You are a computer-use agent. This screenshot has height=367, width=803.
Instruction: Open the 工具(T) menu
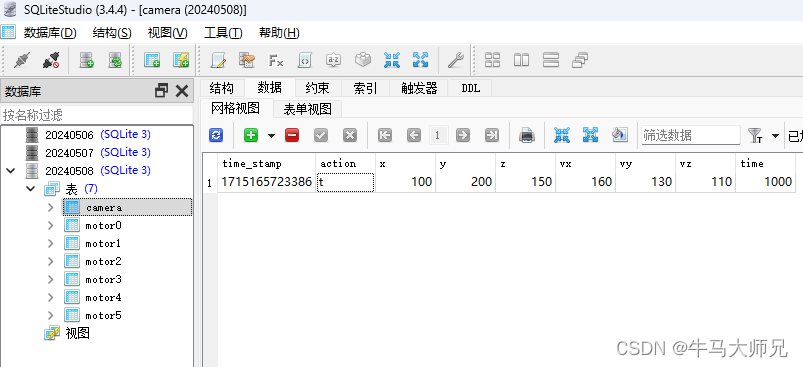223,33
